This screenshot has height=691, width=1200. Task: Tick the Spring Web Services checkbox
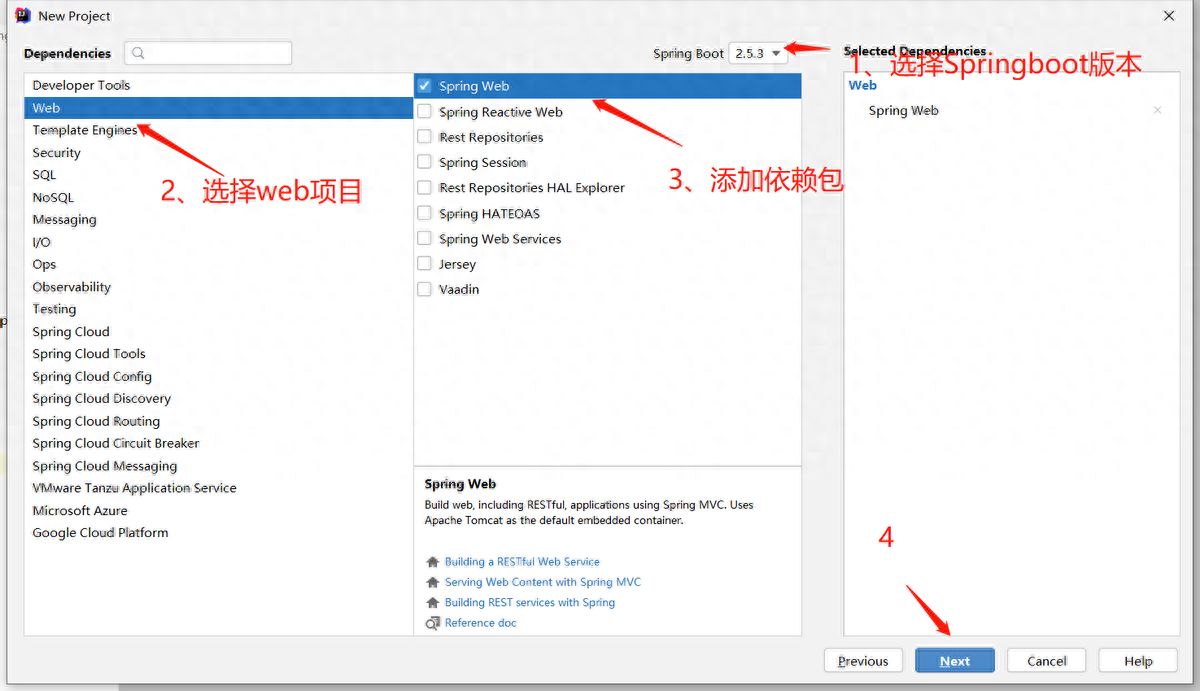[425, 238]
